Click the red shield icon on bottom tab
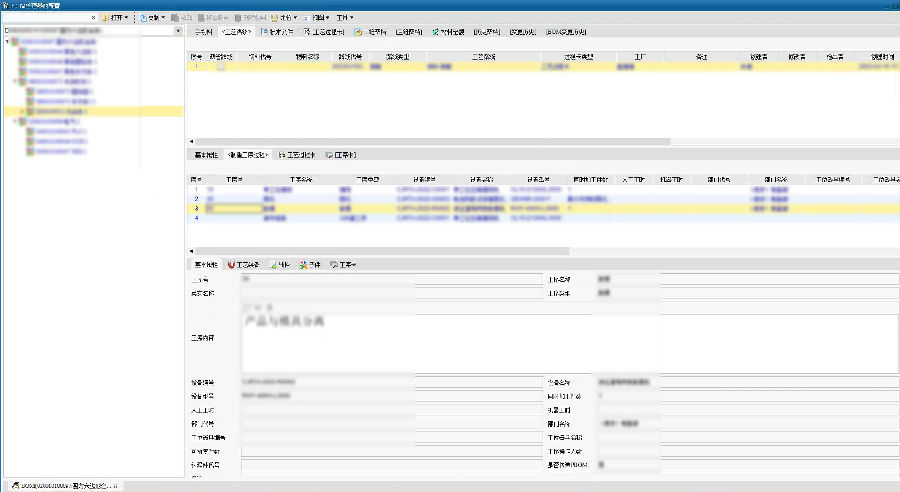 coord(232,264)
